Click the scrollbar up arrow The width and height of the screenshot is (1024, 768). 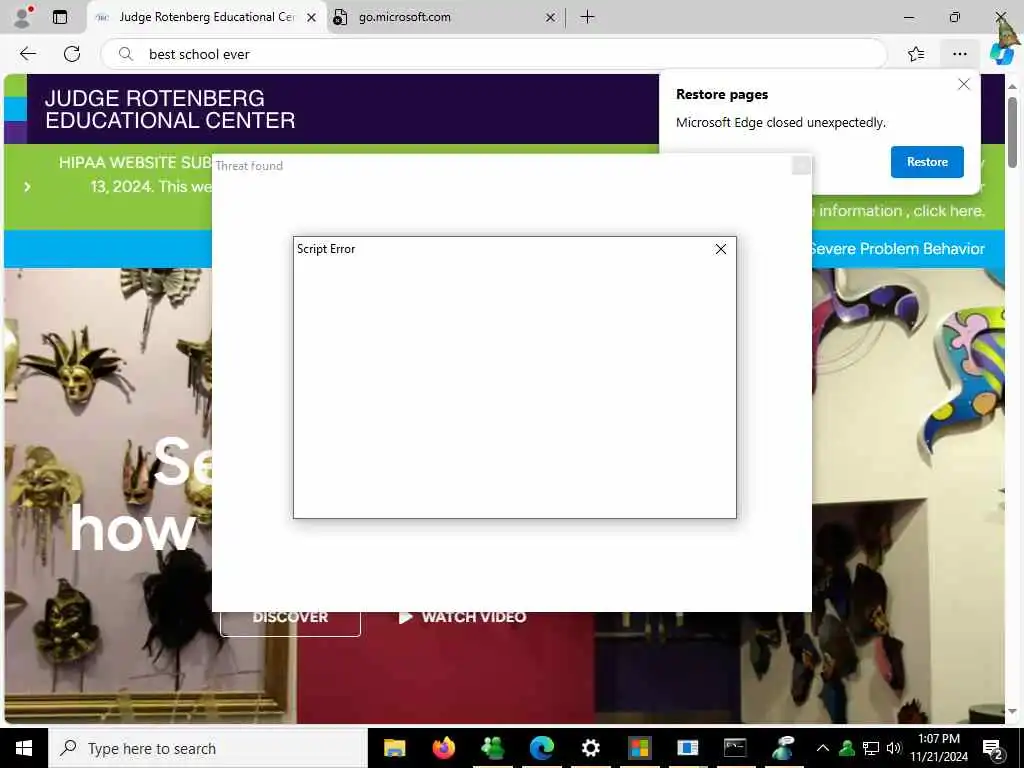pos(1013,87)
